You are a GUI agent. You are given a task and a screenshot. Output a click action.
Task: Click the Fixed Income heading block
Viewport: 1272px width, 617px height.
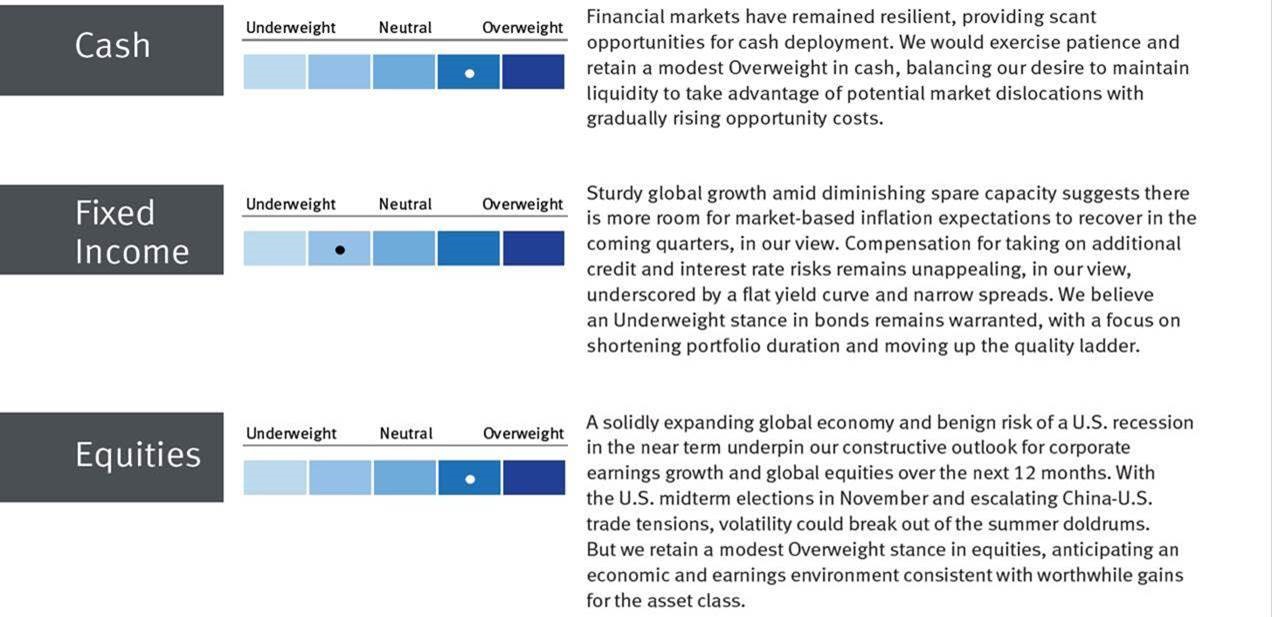click(112, 230)
